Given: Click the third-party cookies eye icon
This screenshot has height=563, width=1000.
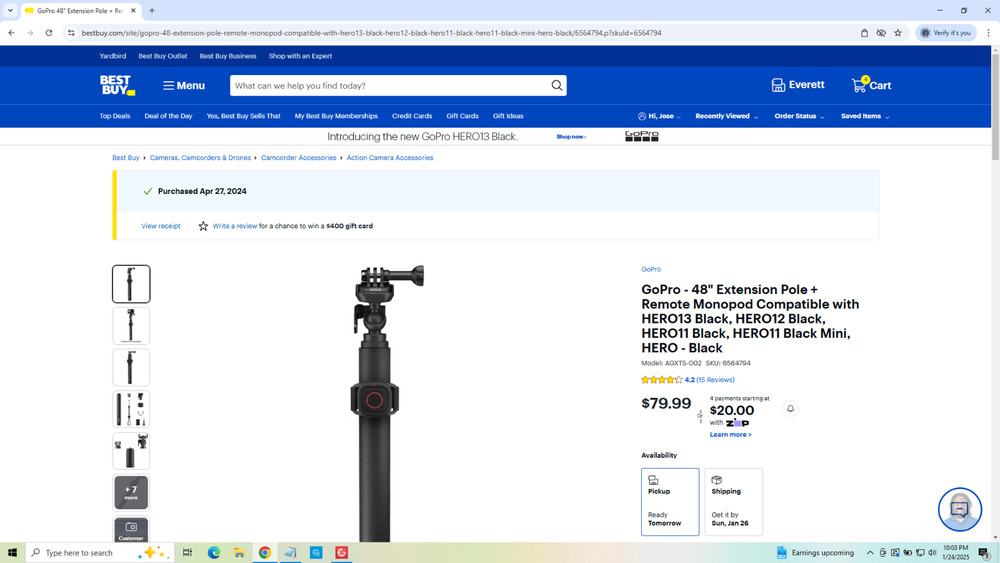Looking at the screenshot, I should click(x=881, y=33).
